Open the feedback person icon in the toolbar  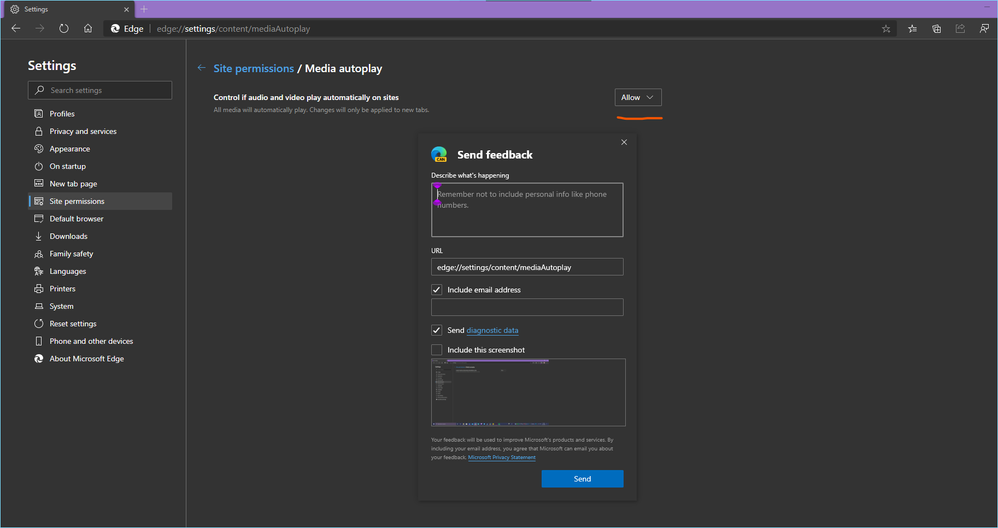984,29
